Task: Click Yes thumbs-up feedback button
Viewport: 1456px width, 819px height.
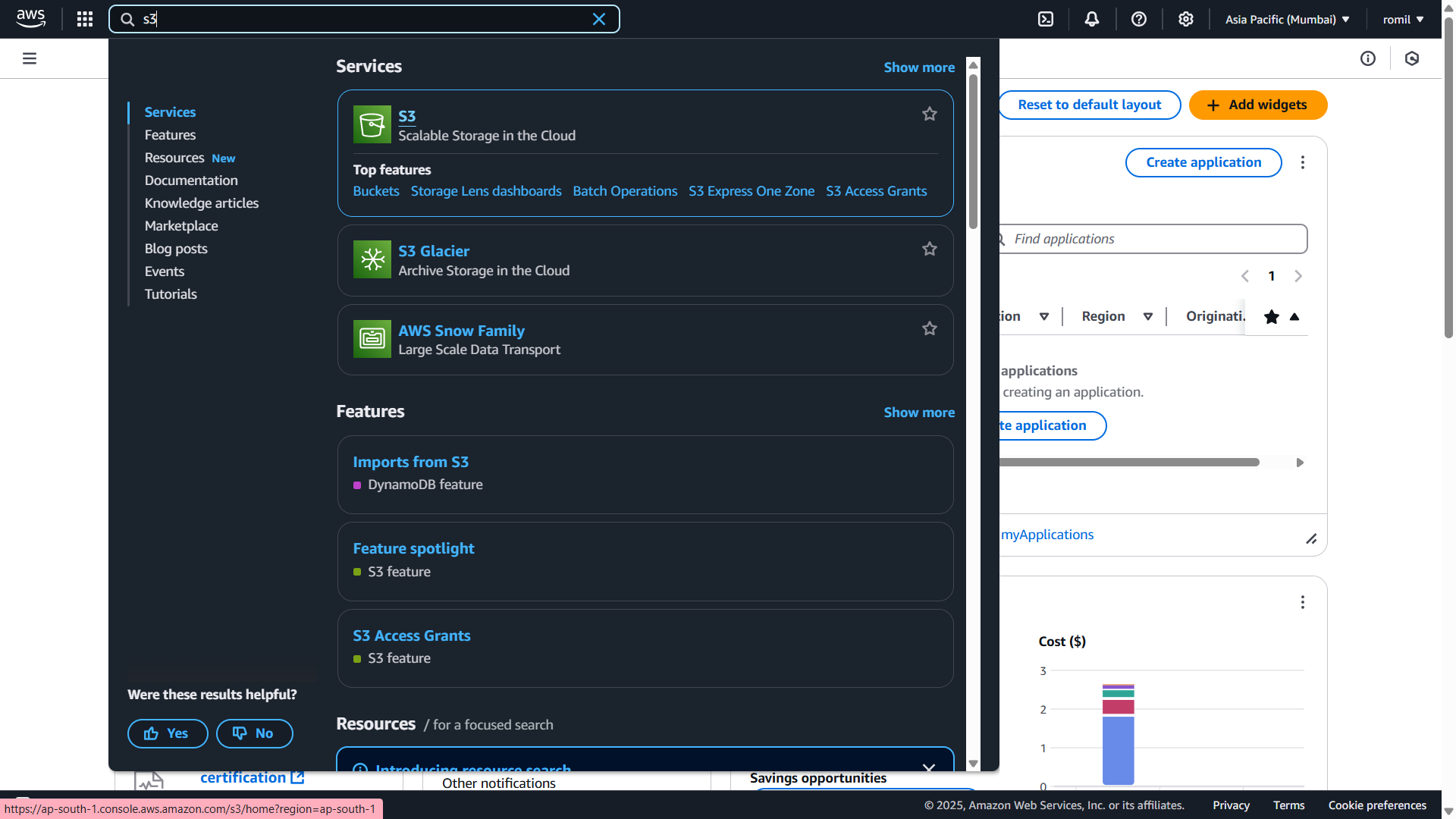Action: [168, 733]
